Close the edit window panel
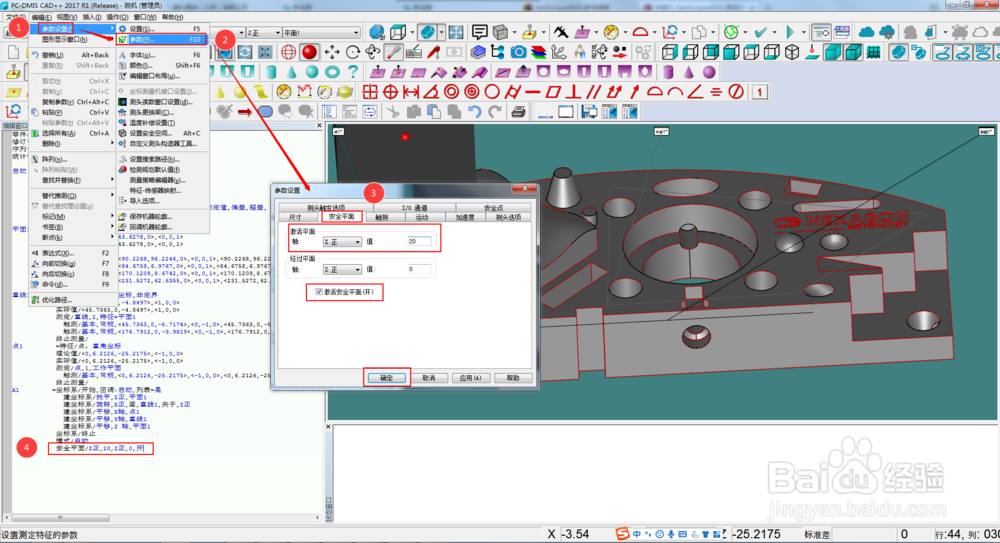 [x=320, y=126]
